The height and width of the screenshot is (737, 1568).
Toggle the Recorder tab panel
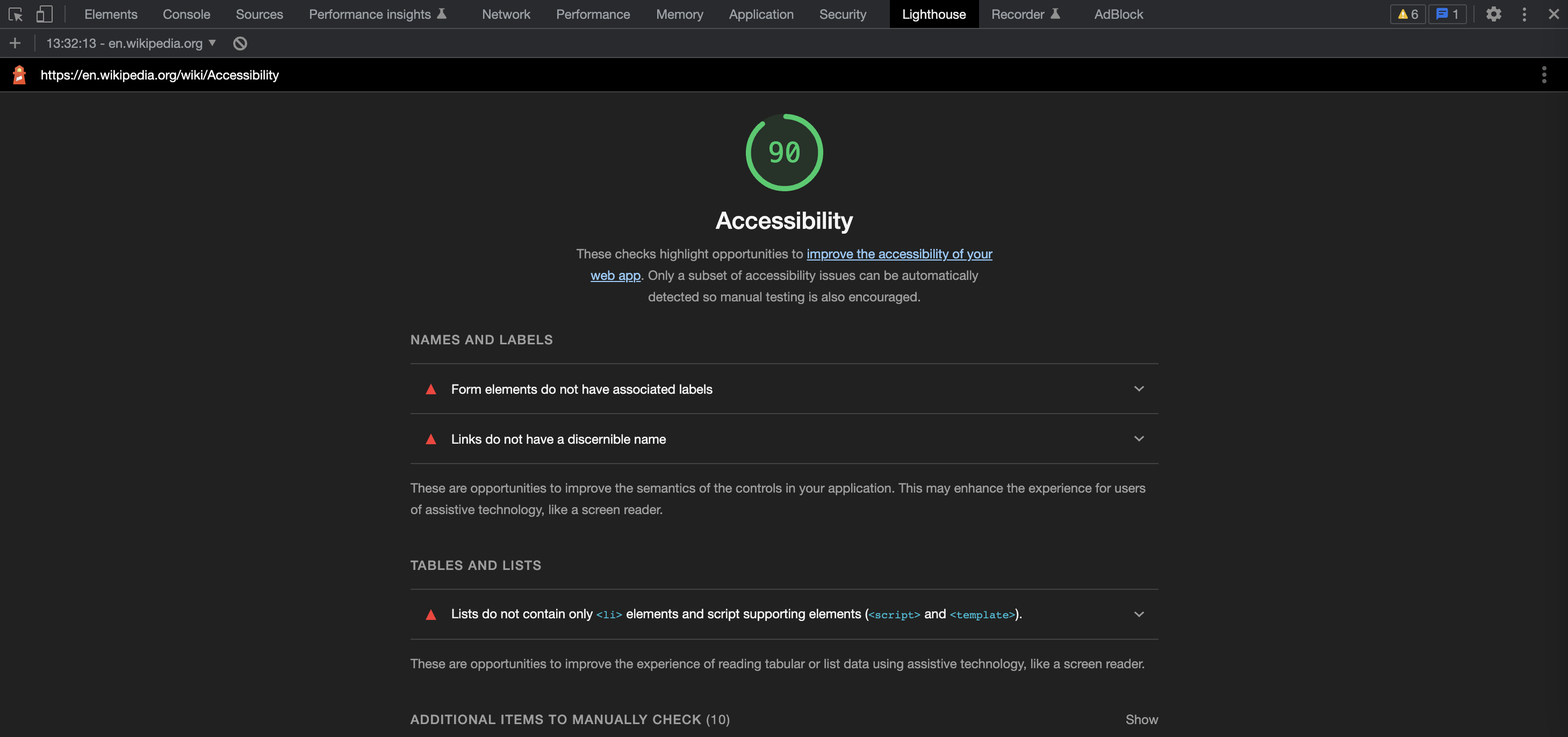tap(1026, 14)
